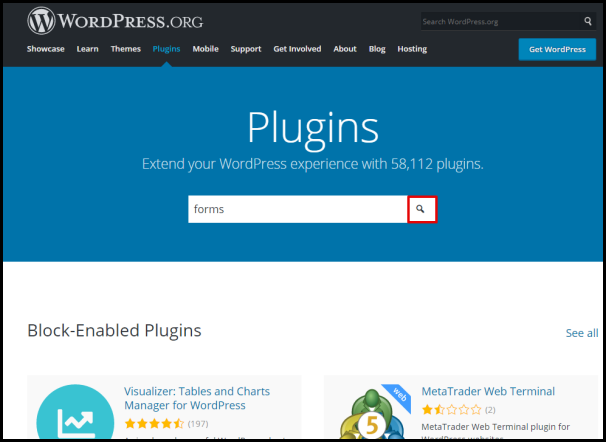
Task: Click the plugin search field containing "forms"
Action: tap(298, 209)
